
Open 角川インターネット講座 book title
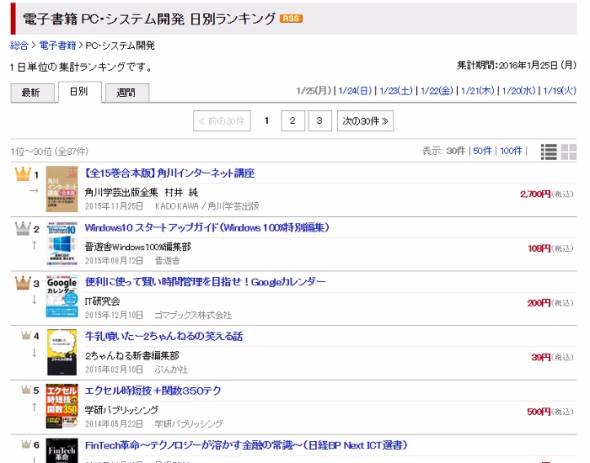170,173
